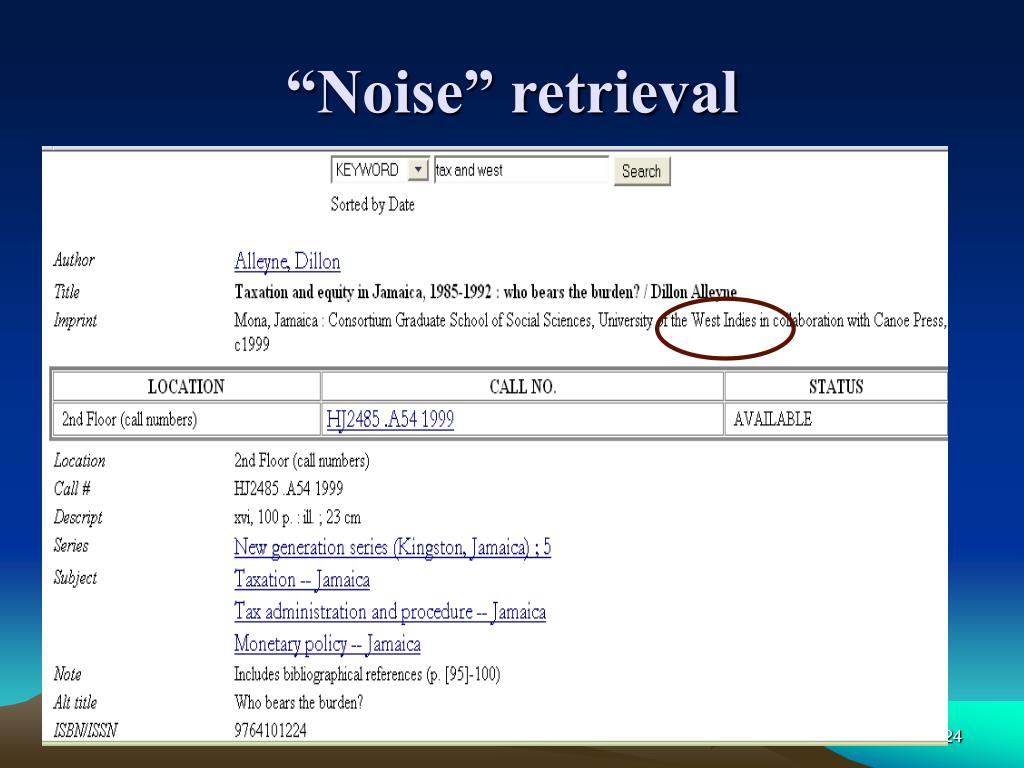Follow subject link Monetary policy -- Jamaica
This screenshot has width=1024, height=768.
(x=327, y=644)
